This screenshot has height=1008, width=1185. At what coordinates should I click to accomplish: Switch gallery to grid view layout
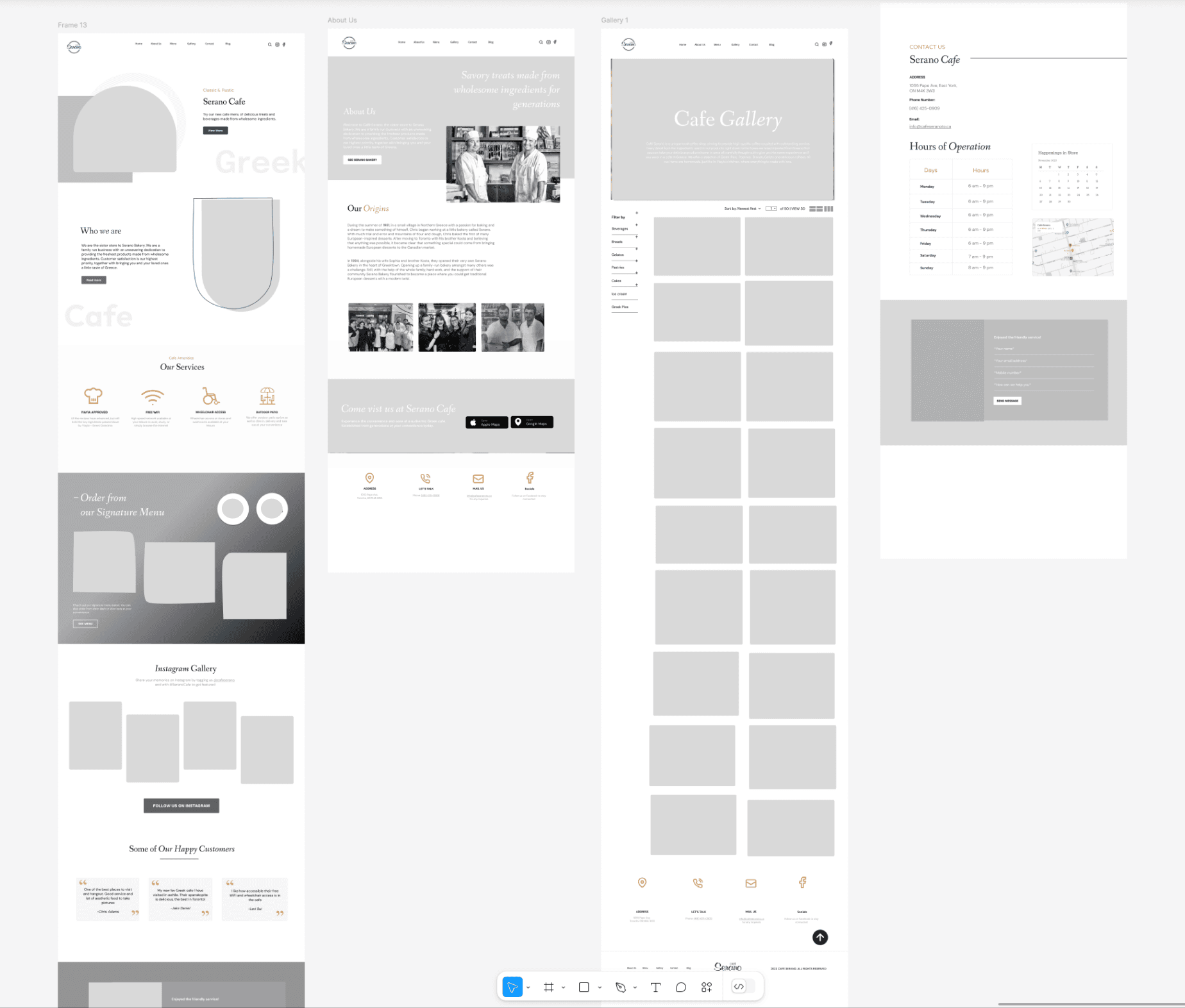point(815,208)
